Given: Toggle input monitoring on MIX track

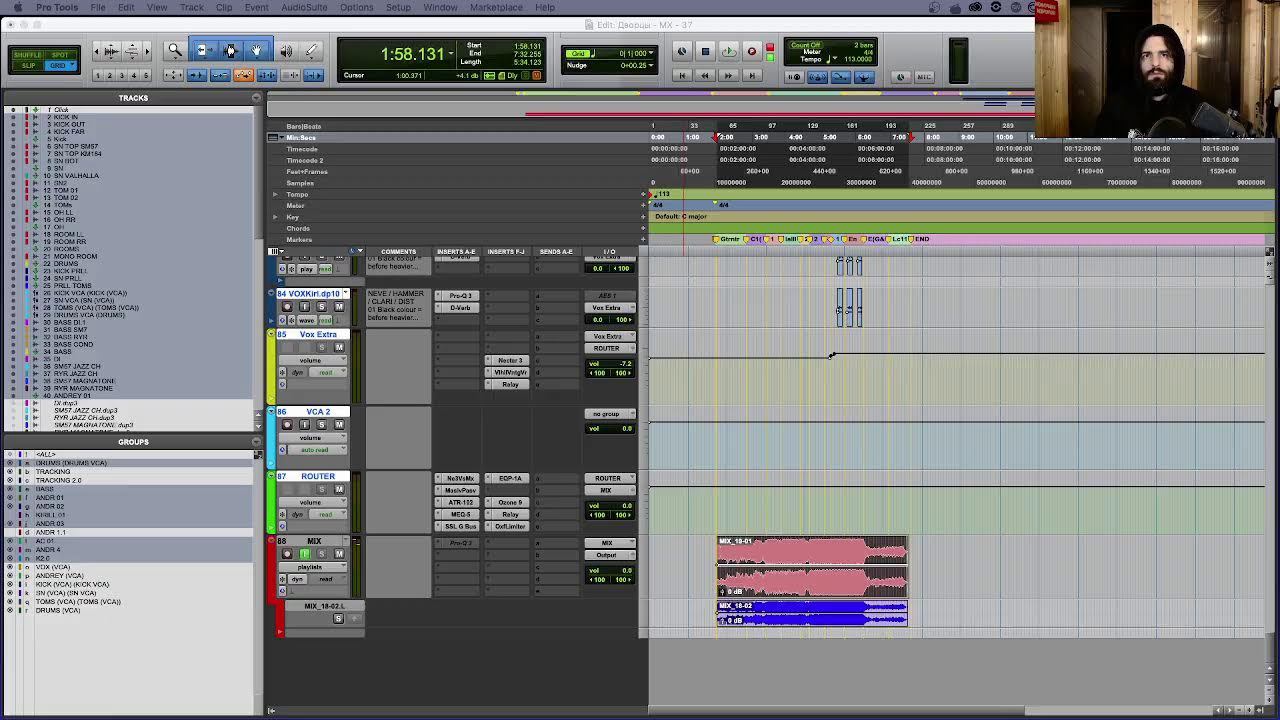Looking at the screenshot, I should (304, 554).
